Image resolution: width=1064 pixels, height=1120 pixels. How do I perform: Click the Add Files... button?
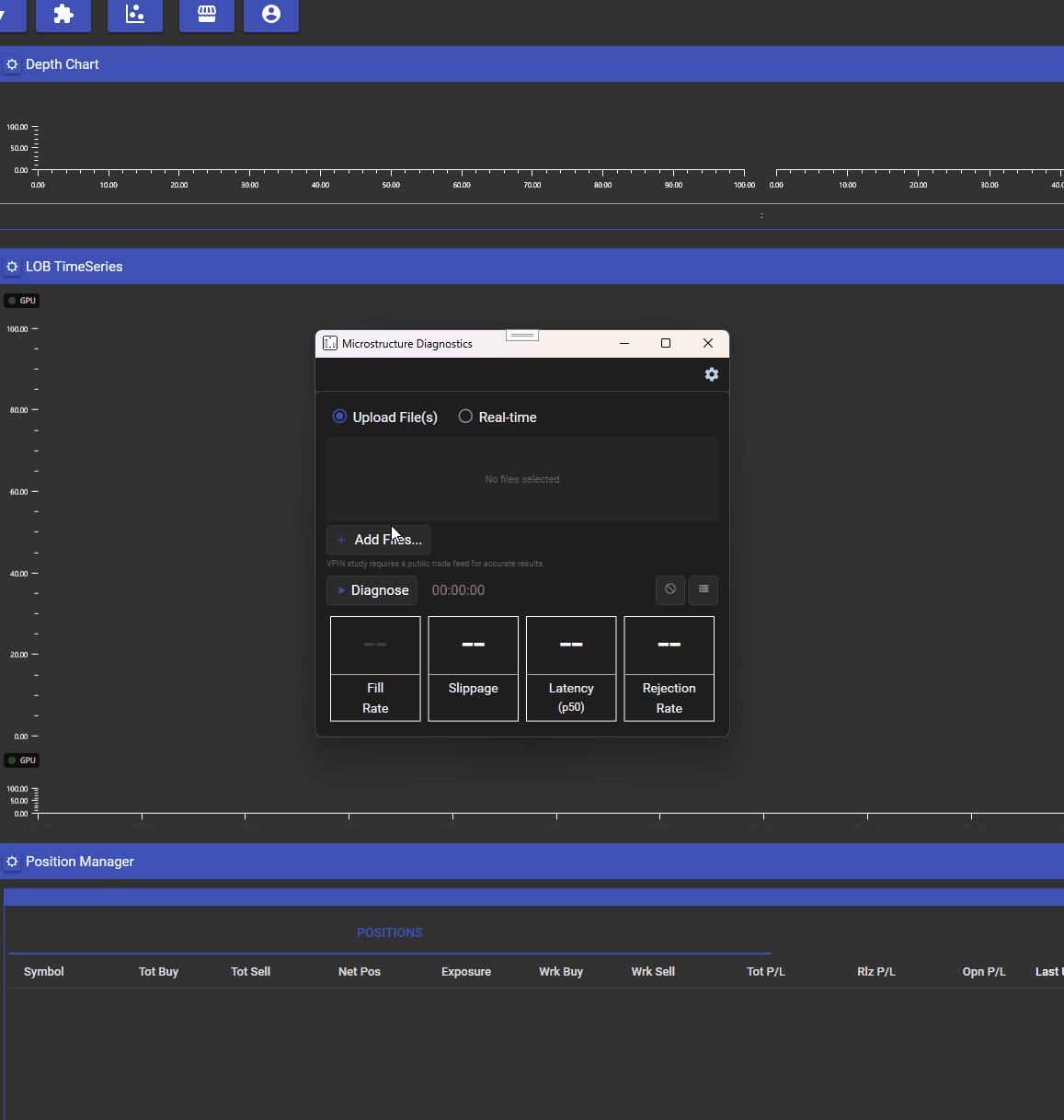[378, 540]
